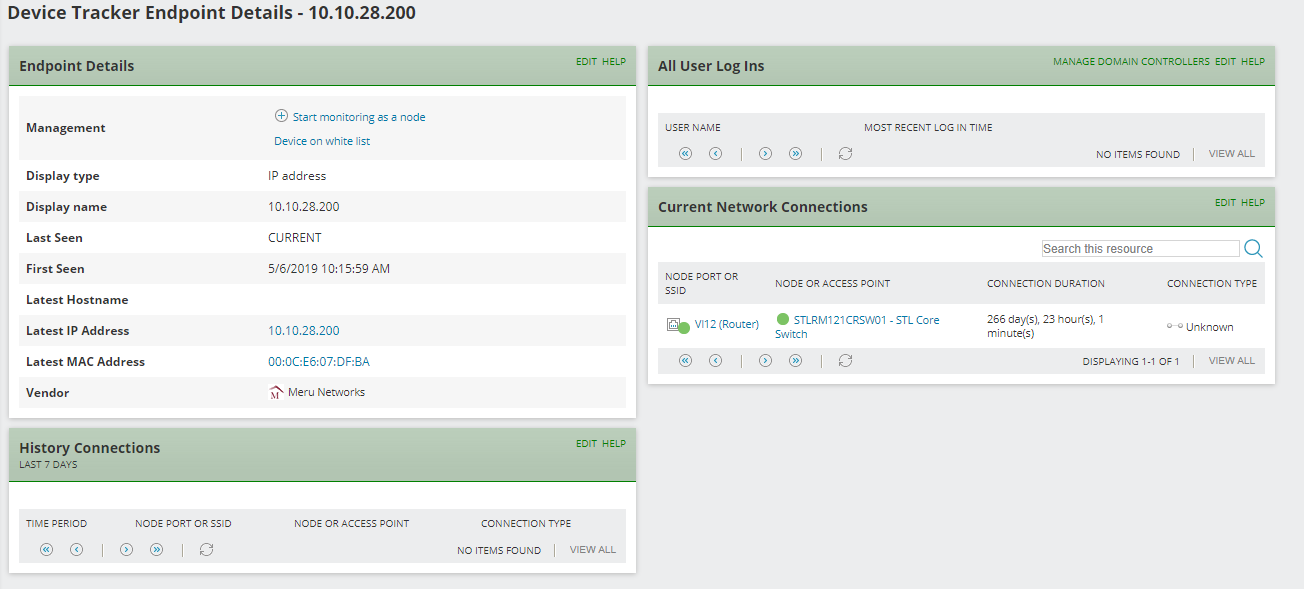
Task: Go to last page in History Connections
Action: (156, 550)
